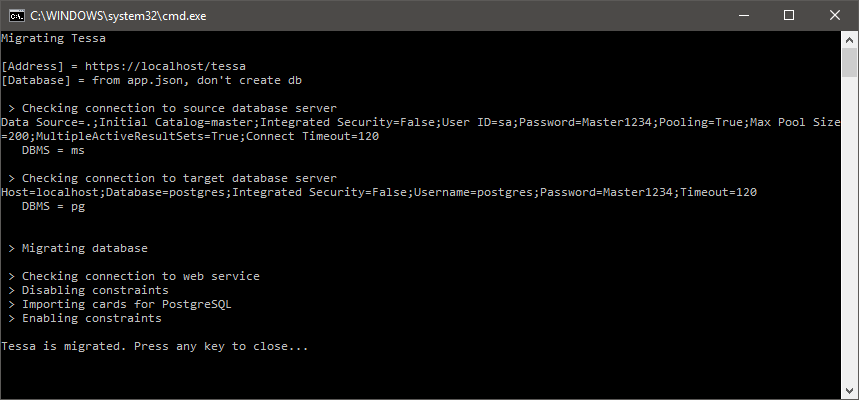Maximize the cmd.exe window

[x=789, y=15]
